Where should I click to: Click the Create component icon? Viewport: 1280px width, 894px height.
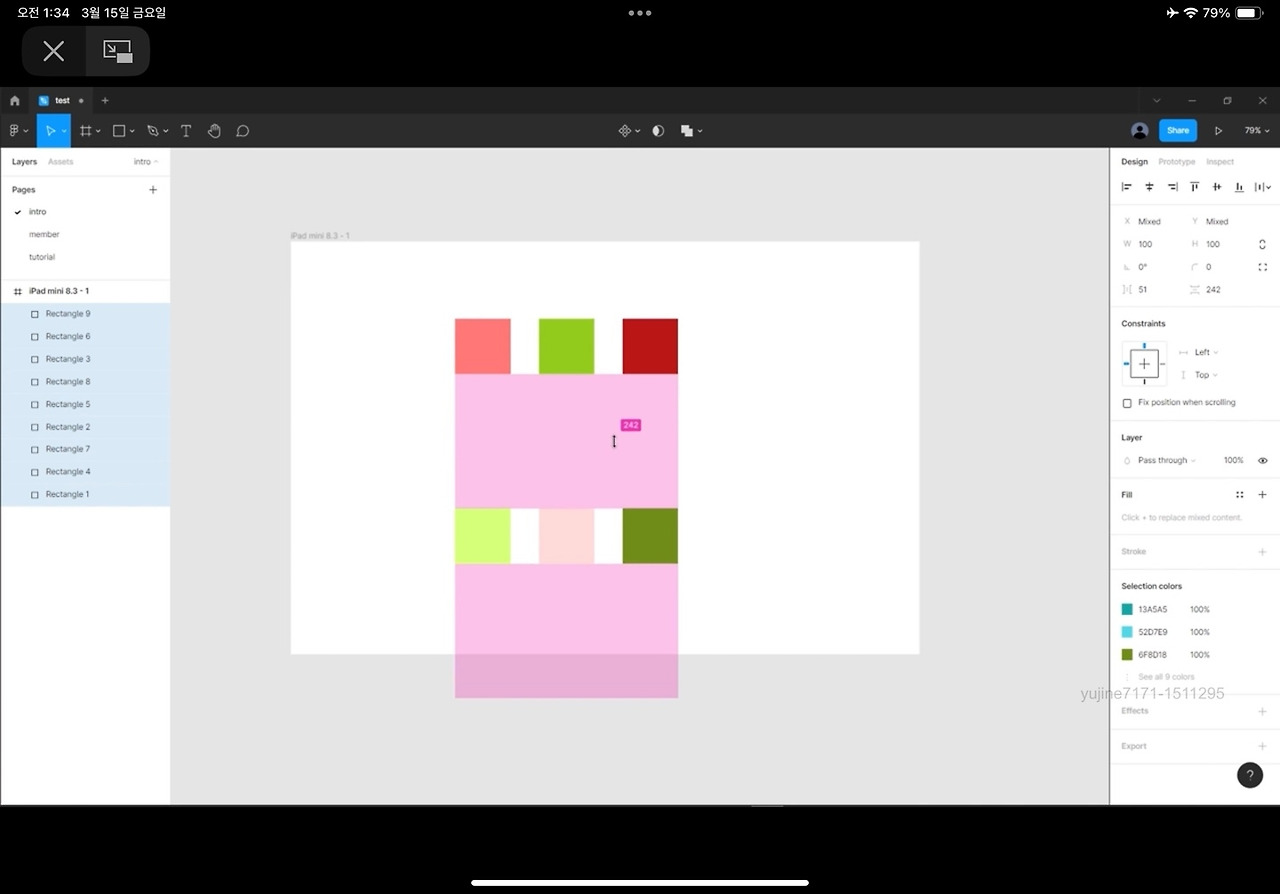625,131
